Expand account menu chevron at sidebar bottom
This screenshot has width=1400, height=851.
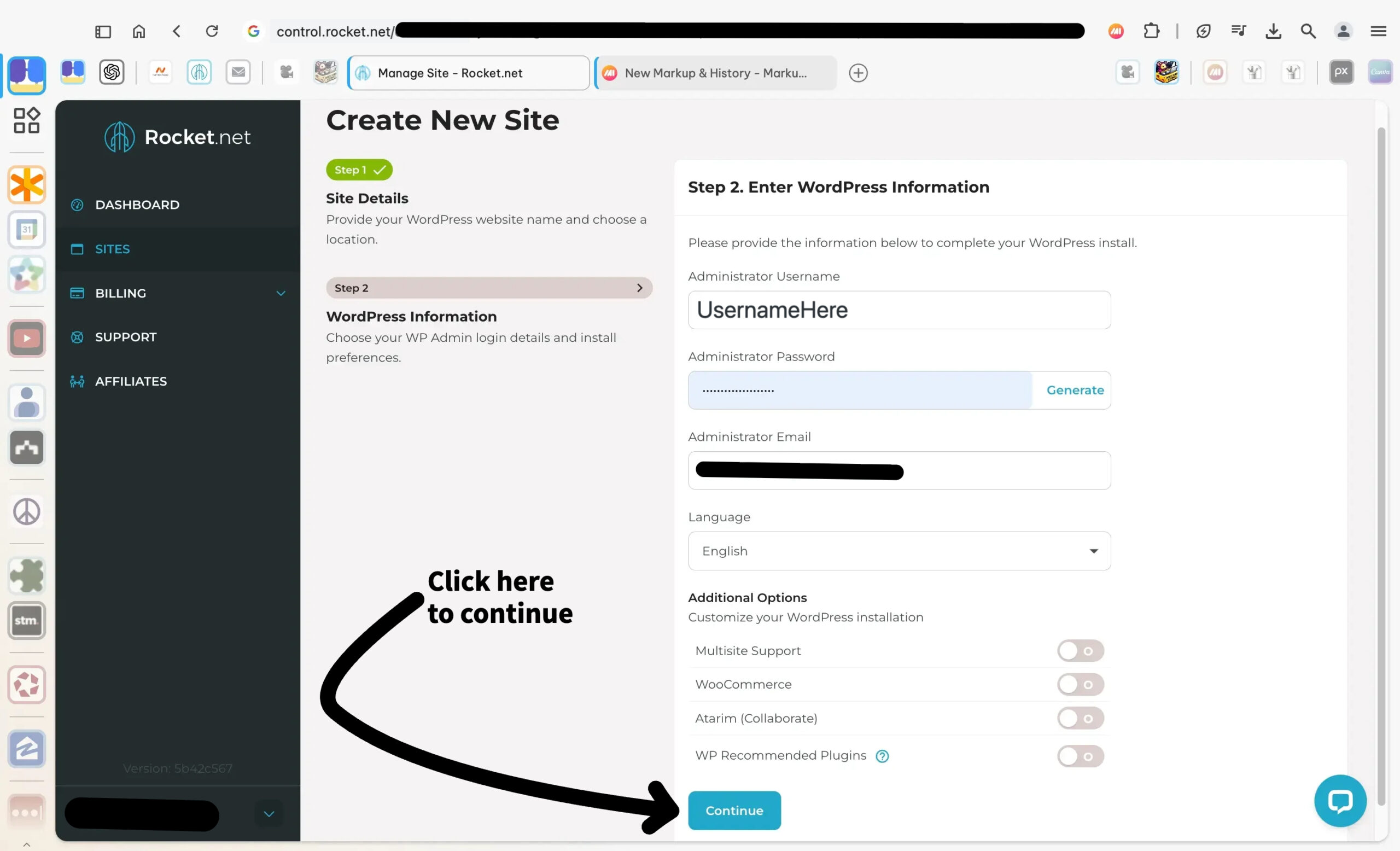(x=269, y=814)
